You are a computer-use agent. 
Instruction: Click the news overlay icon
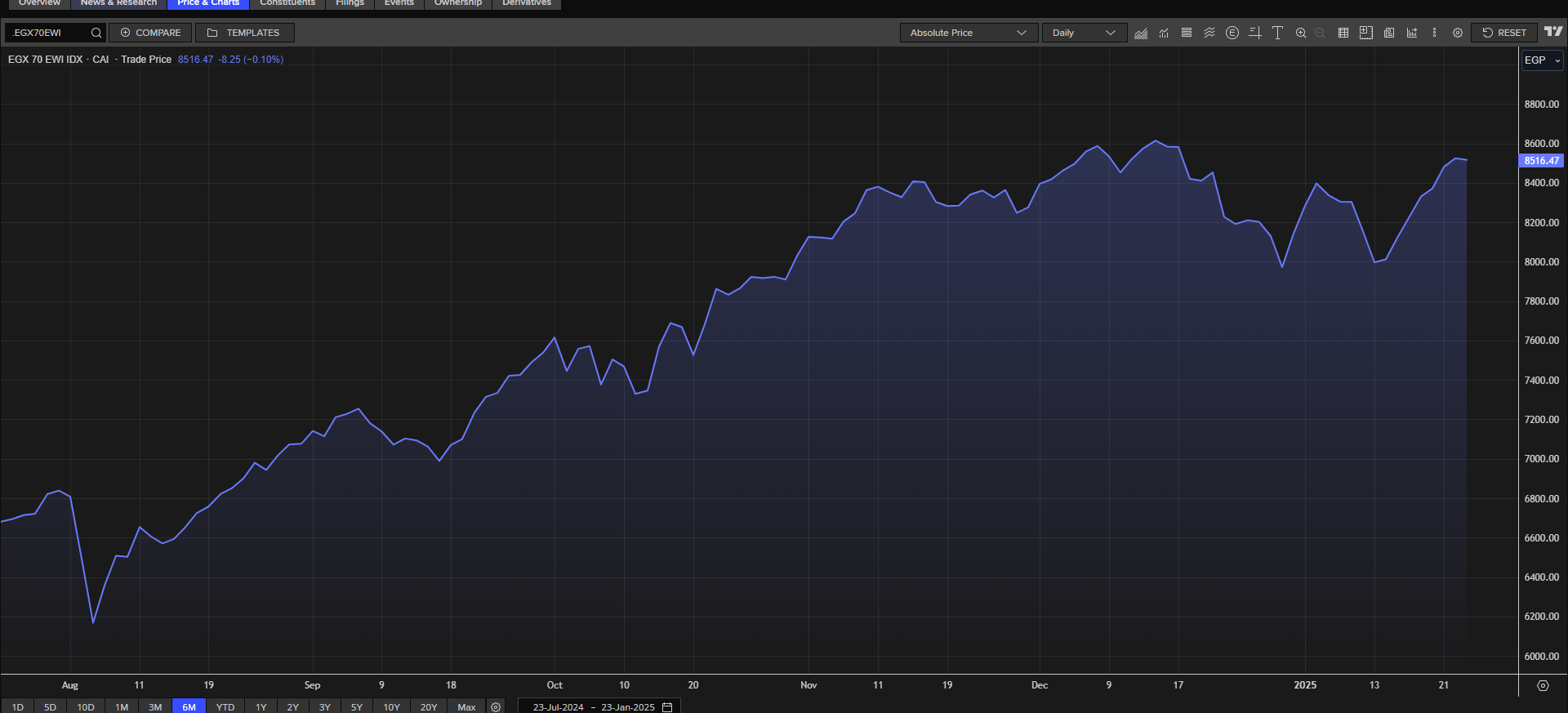[1389, 33]
